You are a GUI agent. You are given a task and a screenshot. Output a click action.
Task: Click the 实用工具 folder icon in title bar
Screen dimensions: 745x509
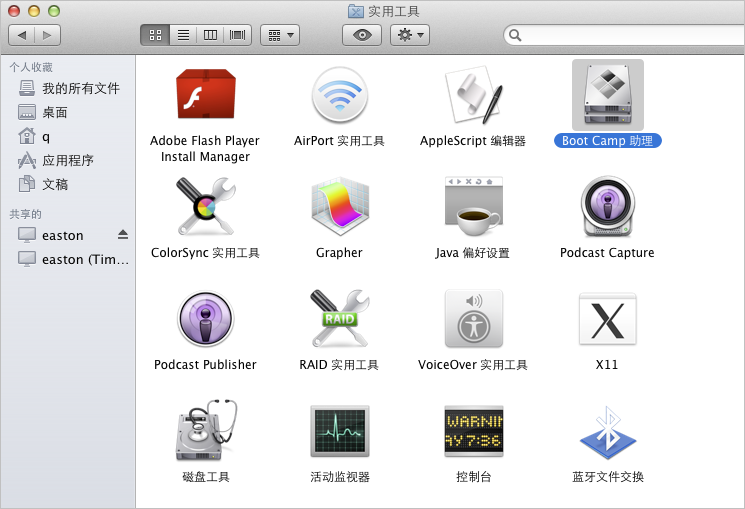point(355,11)
